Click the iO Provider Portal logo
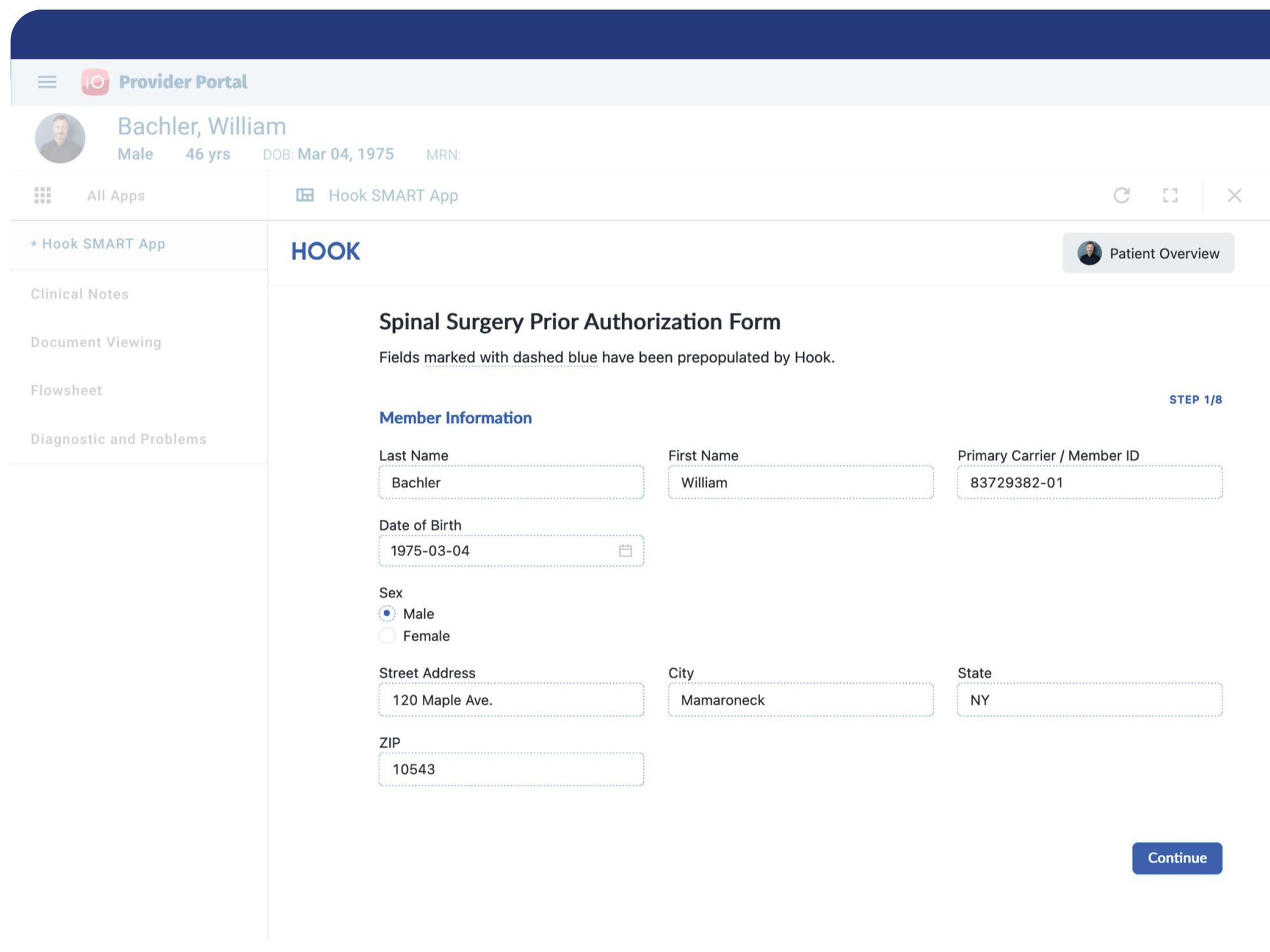 [x=95, y=82]
